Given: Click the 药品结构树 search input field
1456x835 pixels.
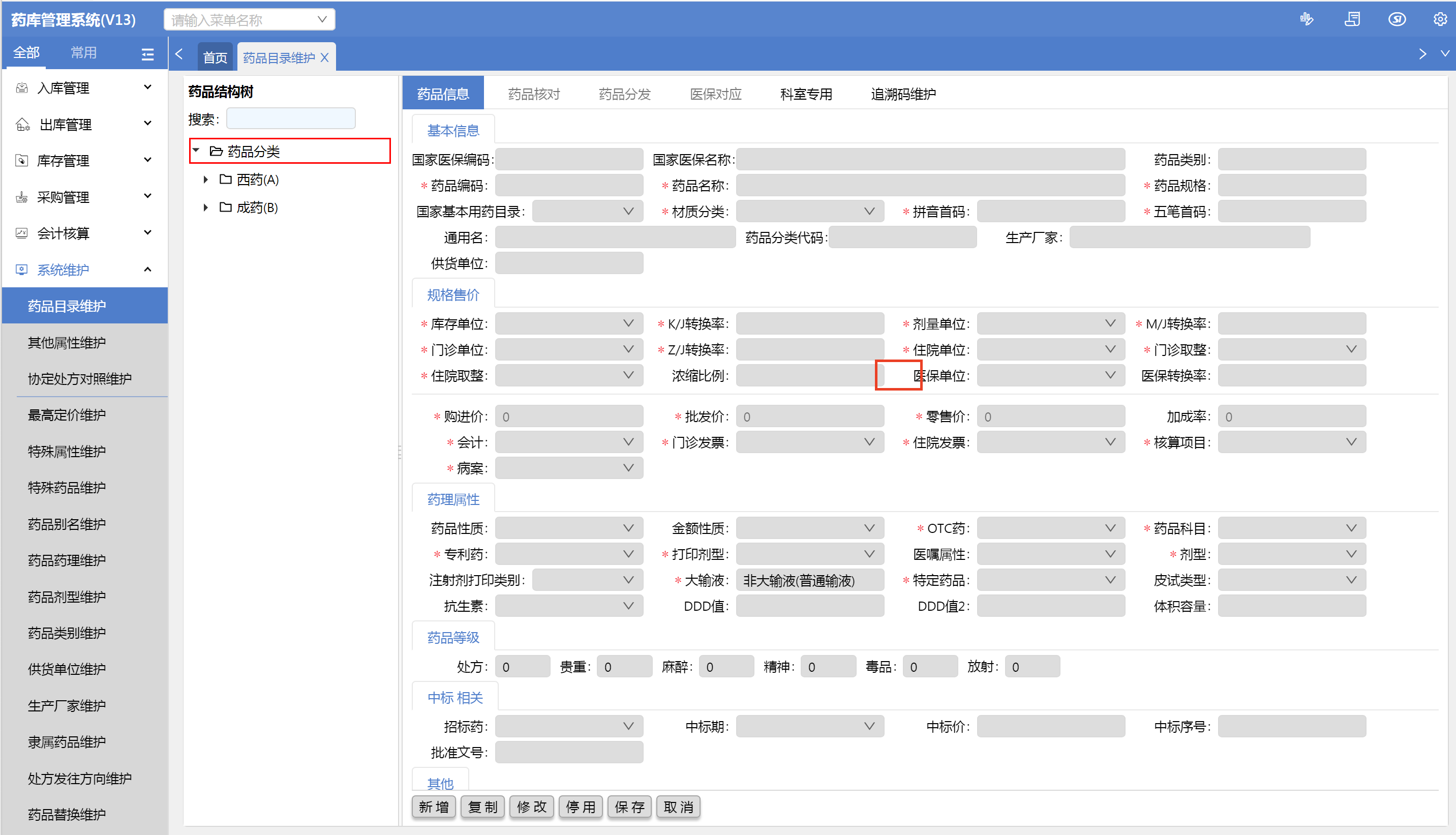Looking at the screenshot, I should point(291,118).
